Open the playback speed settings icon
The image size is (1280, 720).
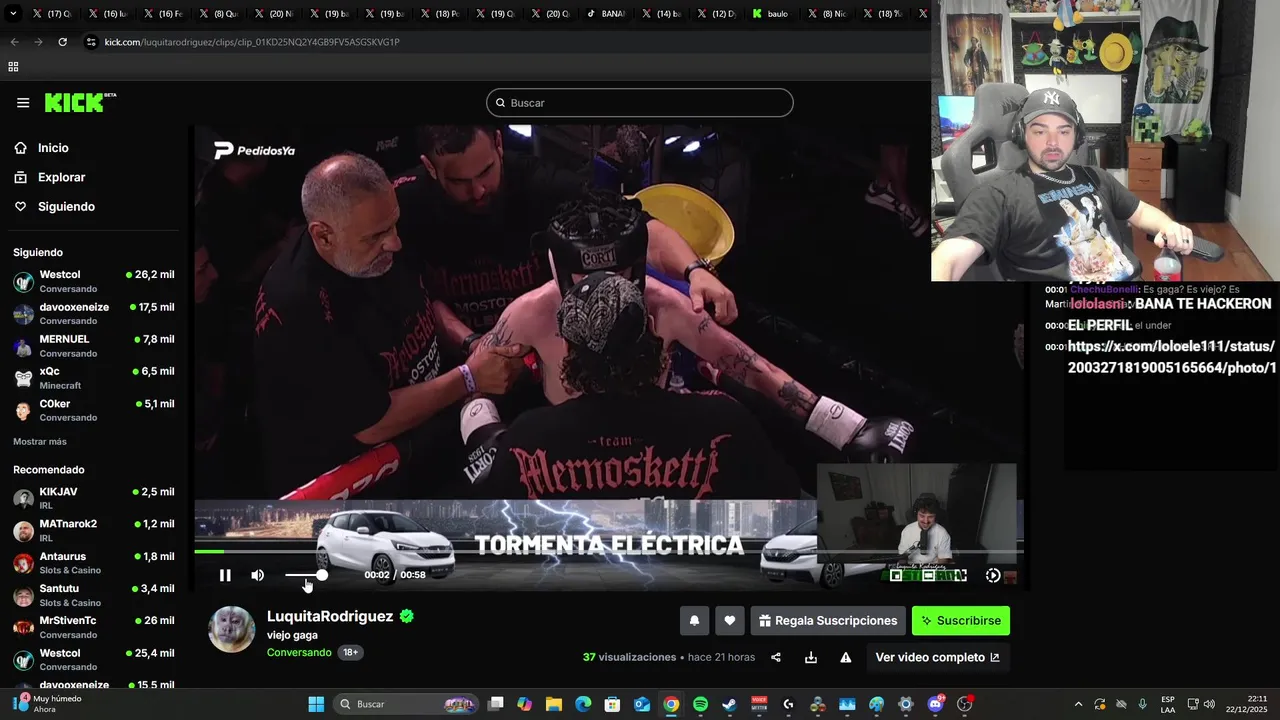point(993,575)
